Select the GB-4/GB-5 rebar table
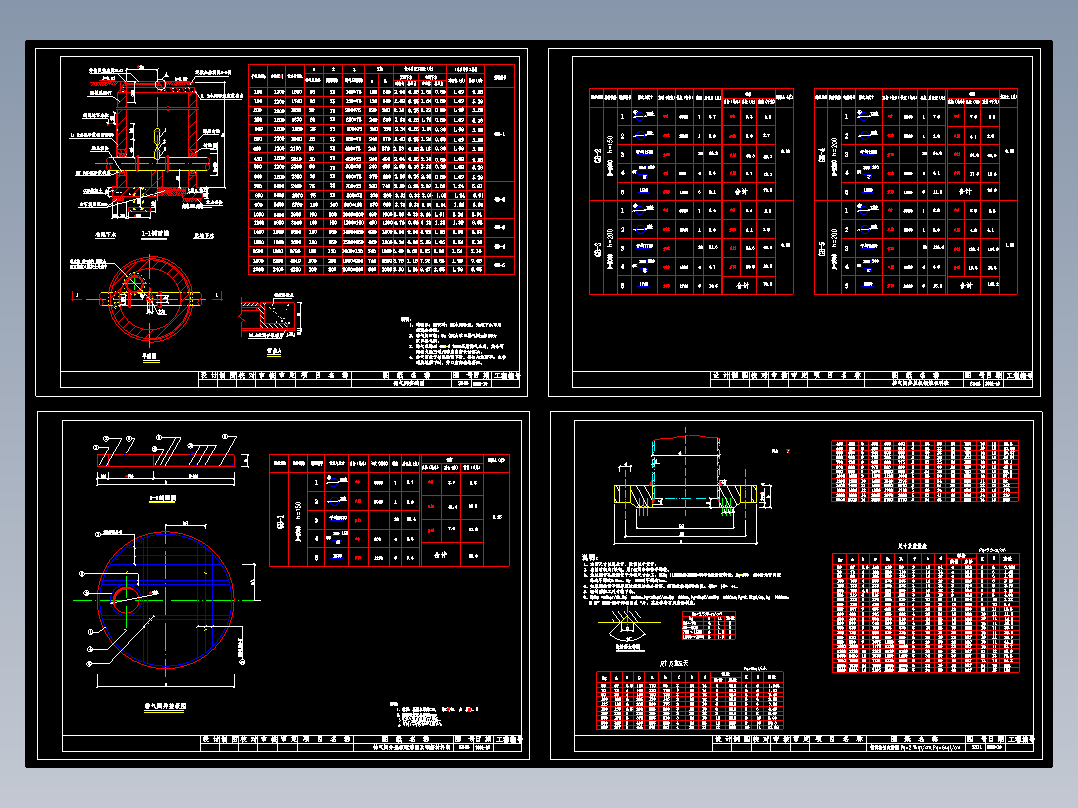This screenshot has height=808, width=1078. pos(916,192)
